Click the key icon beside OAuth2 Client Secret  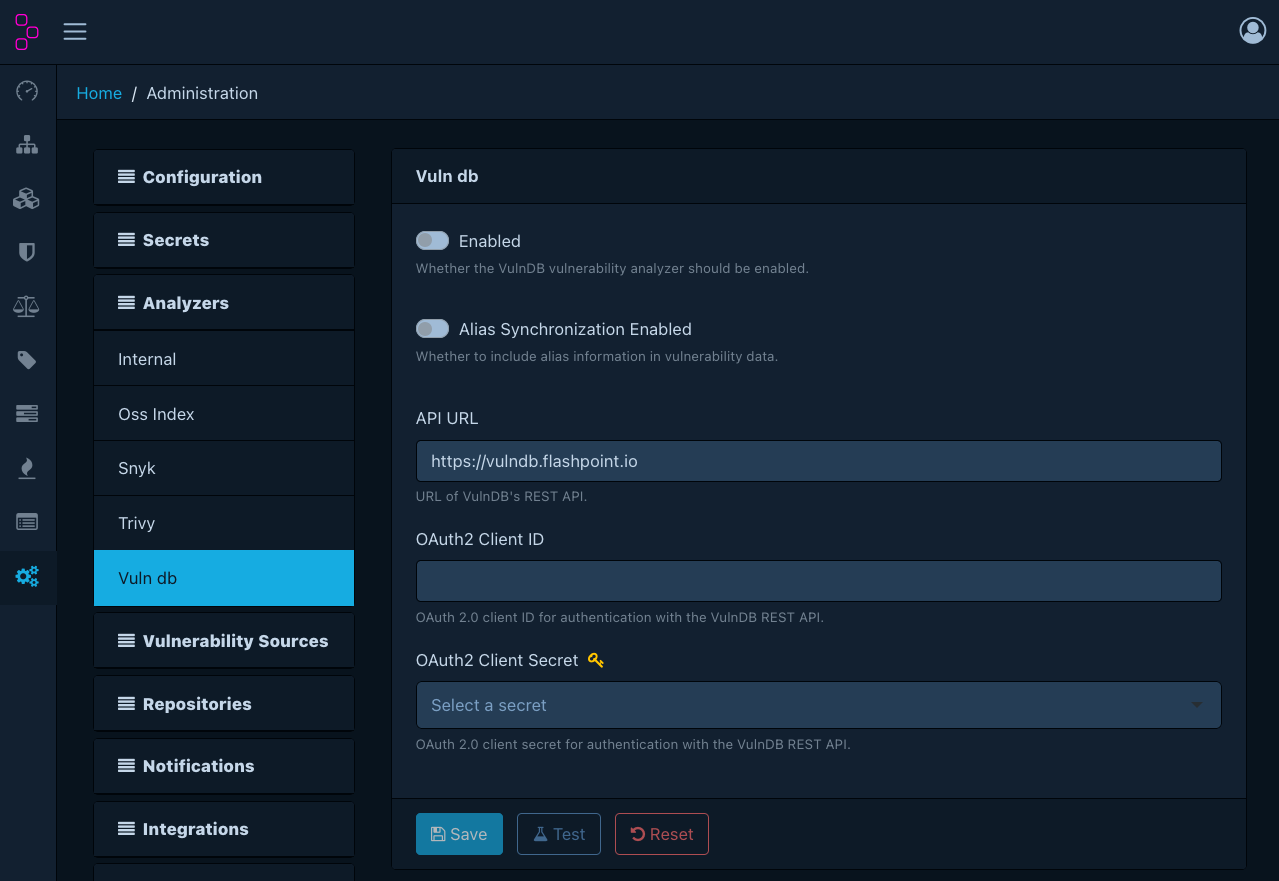(596, 660)
